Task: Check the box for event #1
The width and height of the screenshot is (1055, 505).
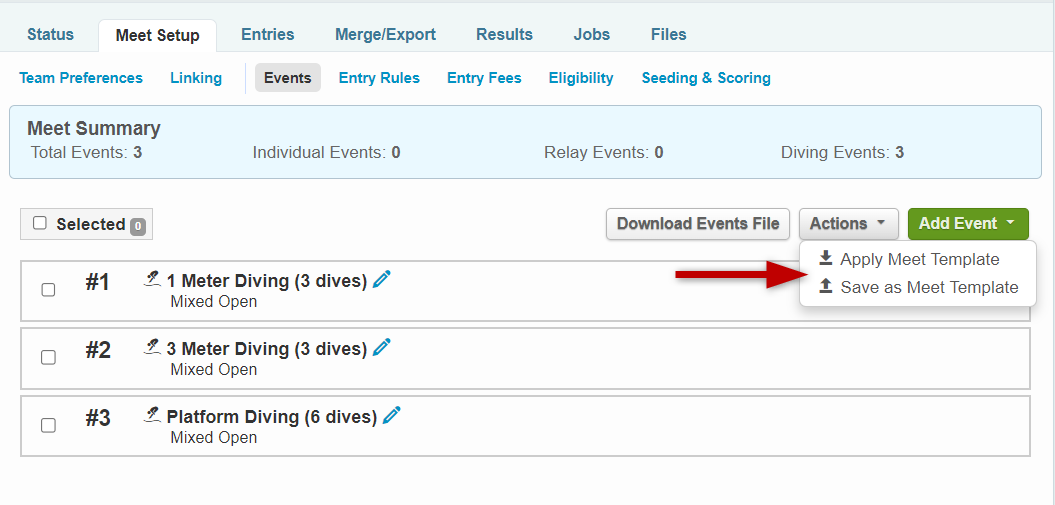Action: (48, 290)
